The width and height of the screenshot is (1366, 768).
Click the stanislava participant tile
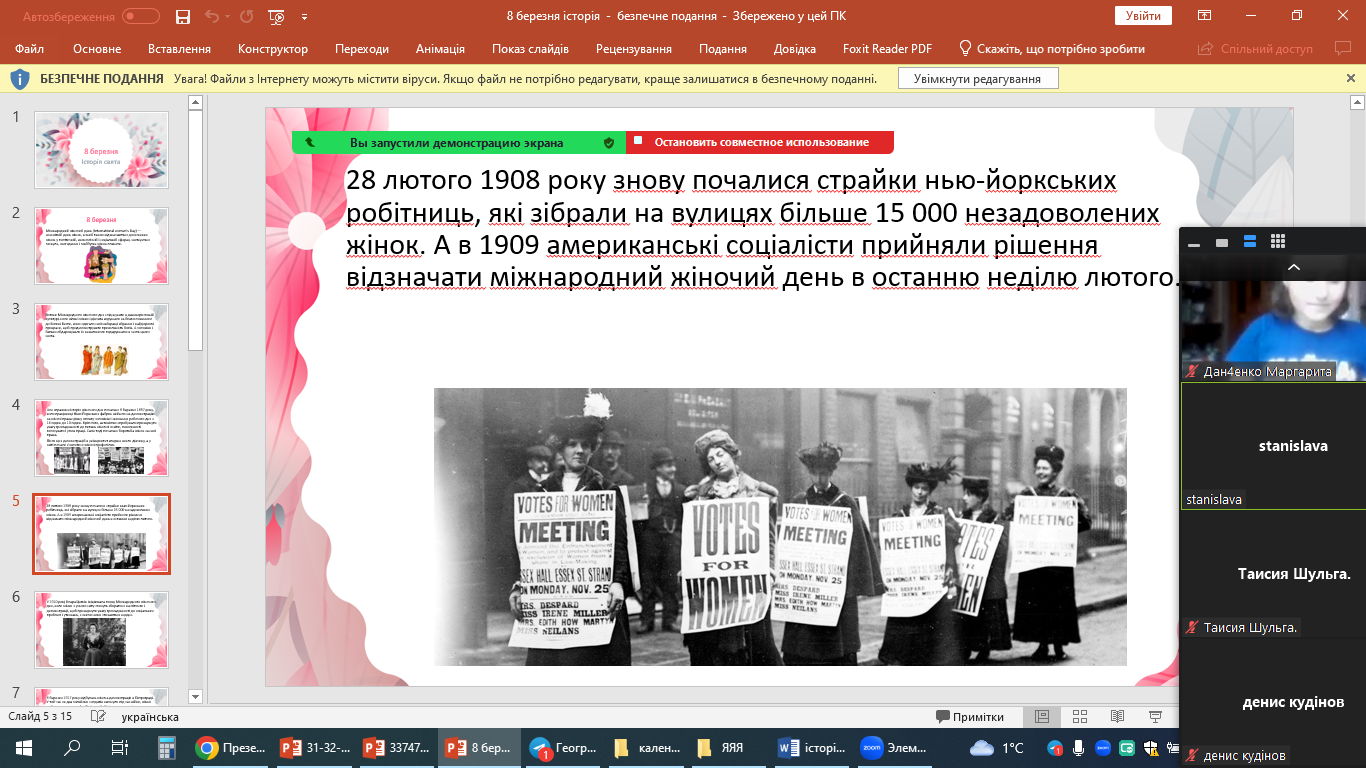click(x=1273, y=446)
